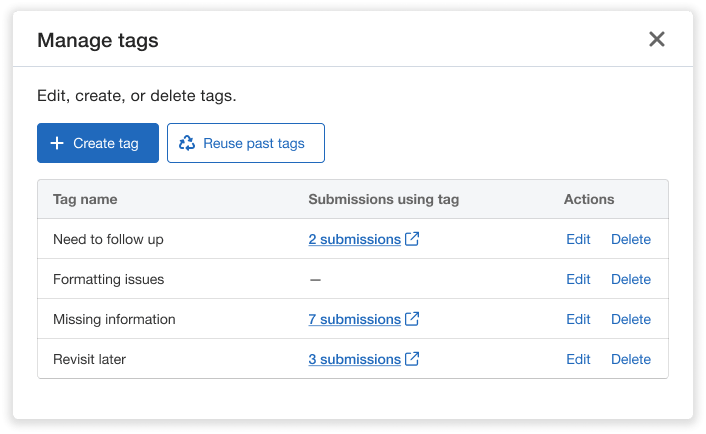
Task: Close the Manage tags dialog
Action: 657,40
